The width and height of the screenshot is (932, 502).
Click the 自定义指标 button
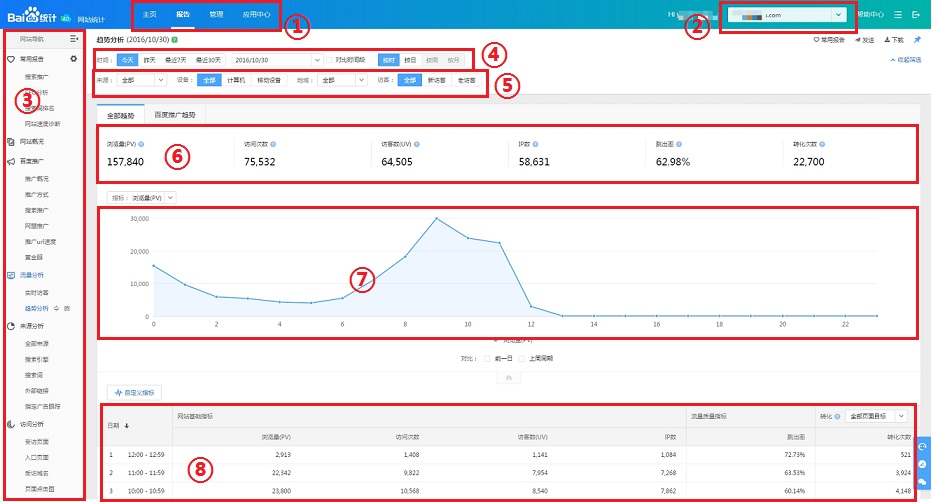click(134, 393)
